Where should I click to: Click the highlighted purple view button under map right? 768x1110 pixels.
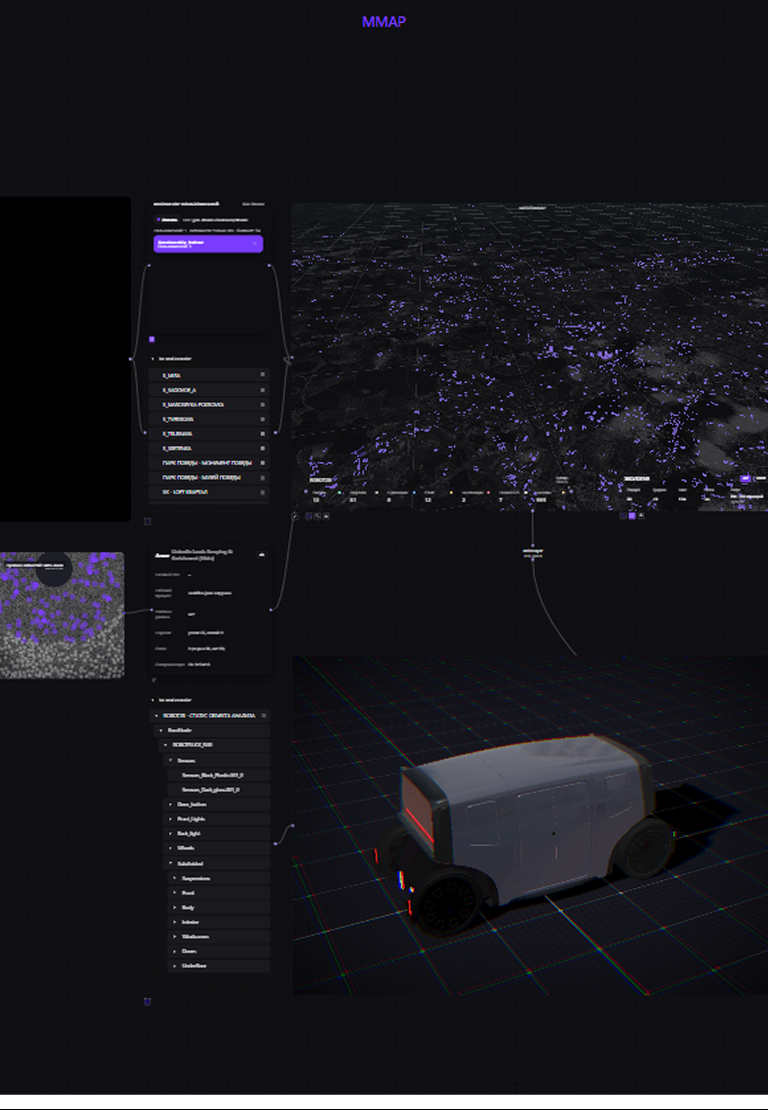[632, 516]
